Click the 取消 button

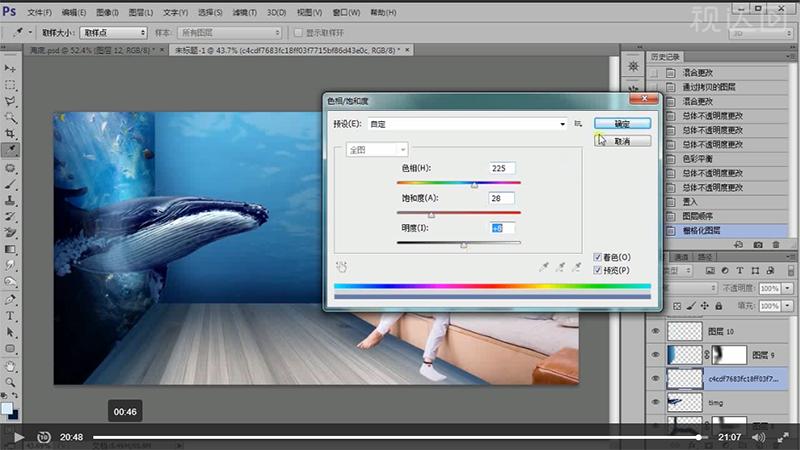point(622,141)
